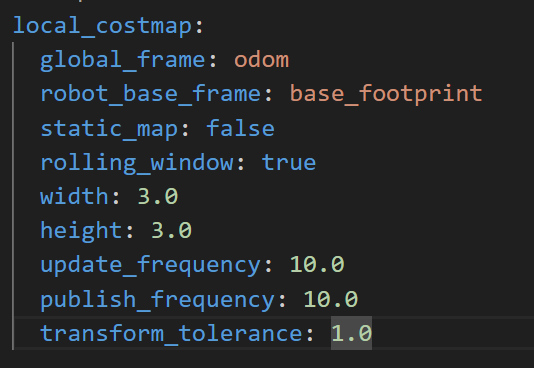
Task: Click the height key
Action: point(81,231)
